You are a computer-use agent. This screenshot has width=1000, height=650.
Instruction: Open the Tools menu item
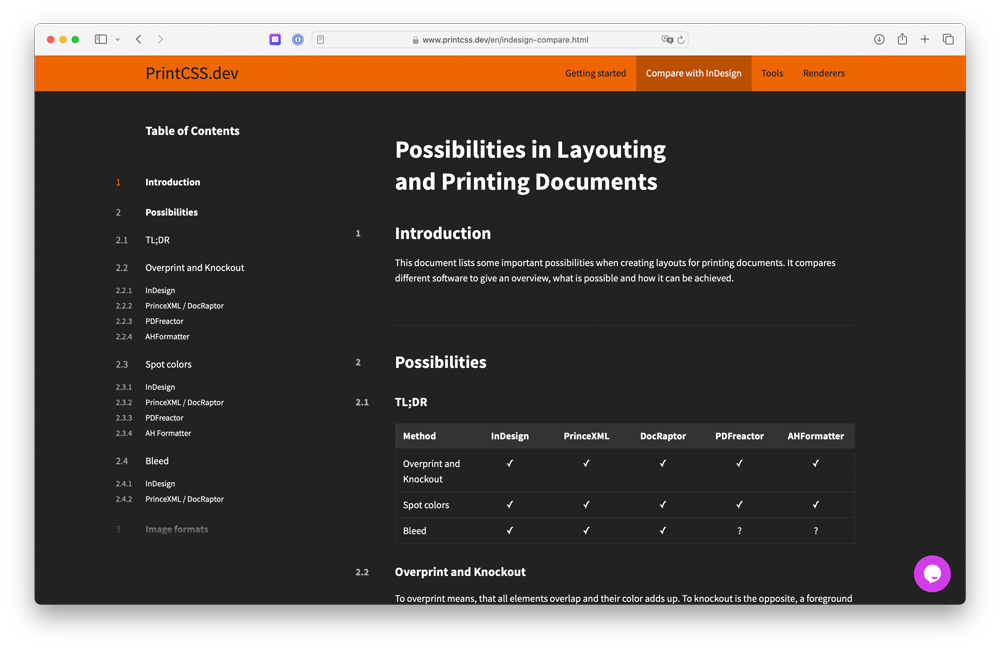(x=772, y=73)
